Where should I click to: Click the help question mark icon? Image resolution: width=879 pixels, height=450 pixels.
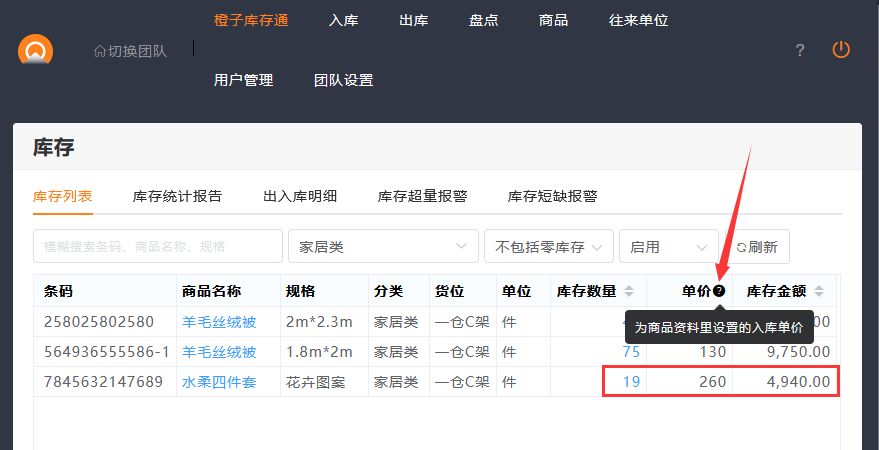pos(800,51)
